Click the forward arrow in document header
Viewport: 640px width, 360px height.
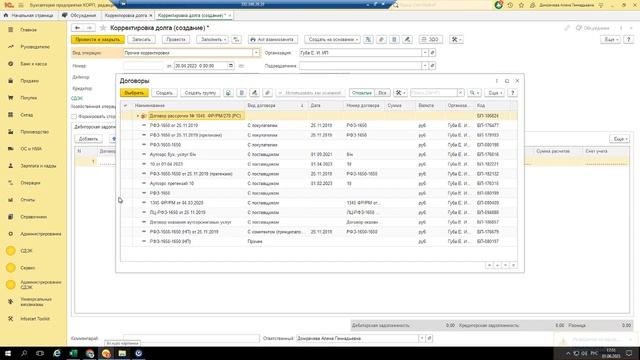tap(89, 28)
